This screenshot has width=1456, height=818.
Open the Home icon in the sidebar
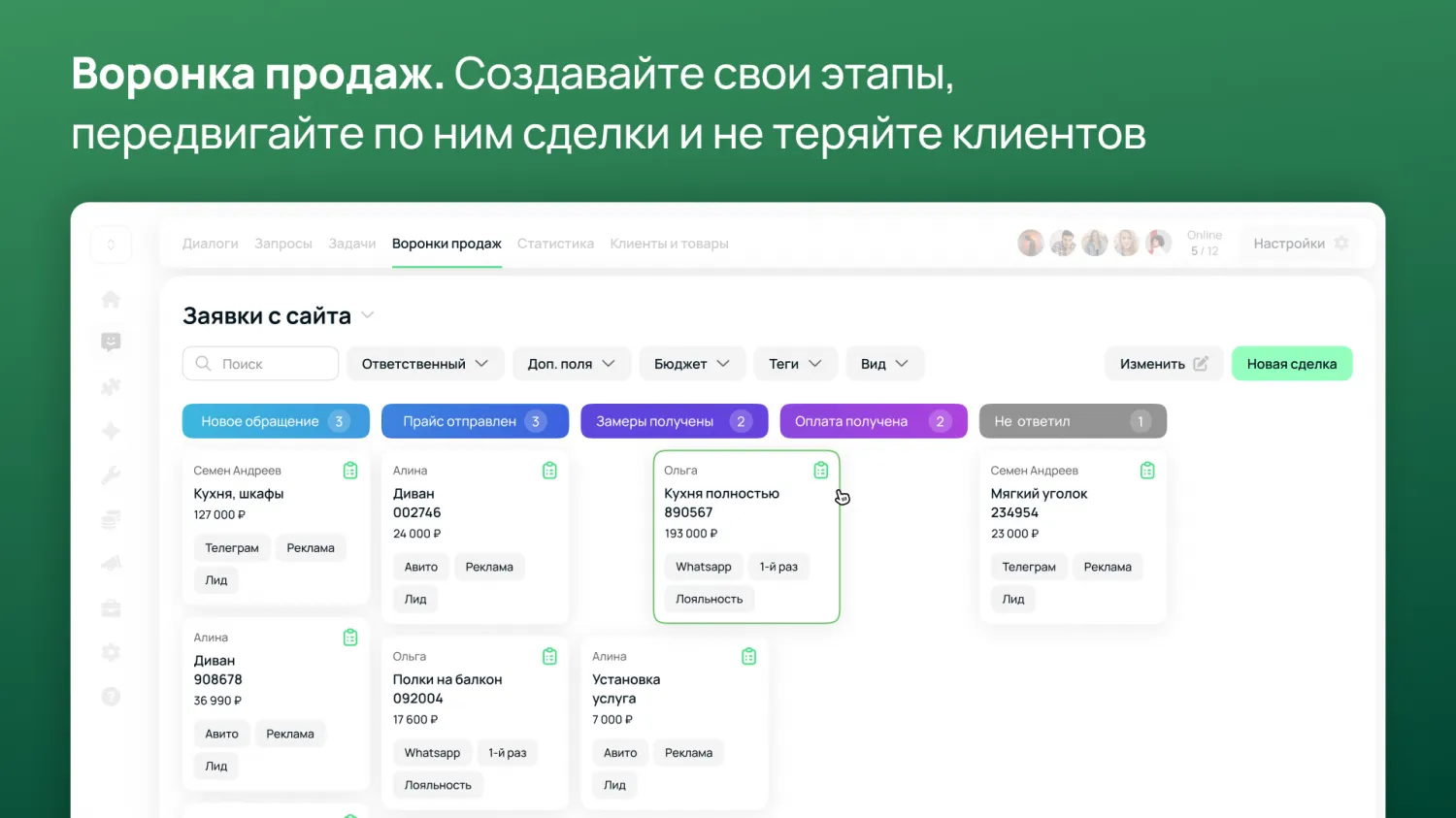point(111,300)
